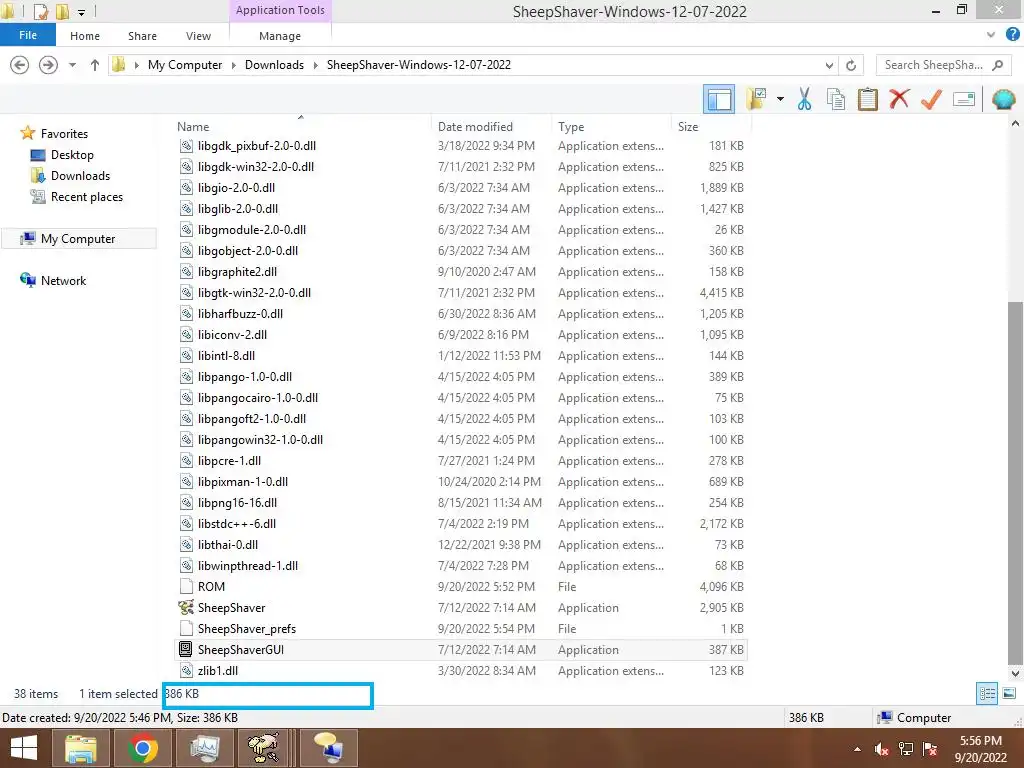Click the vertical scrollbar thumb
The height and width of the screenshot is (768, 1024).
(1016, 482)
